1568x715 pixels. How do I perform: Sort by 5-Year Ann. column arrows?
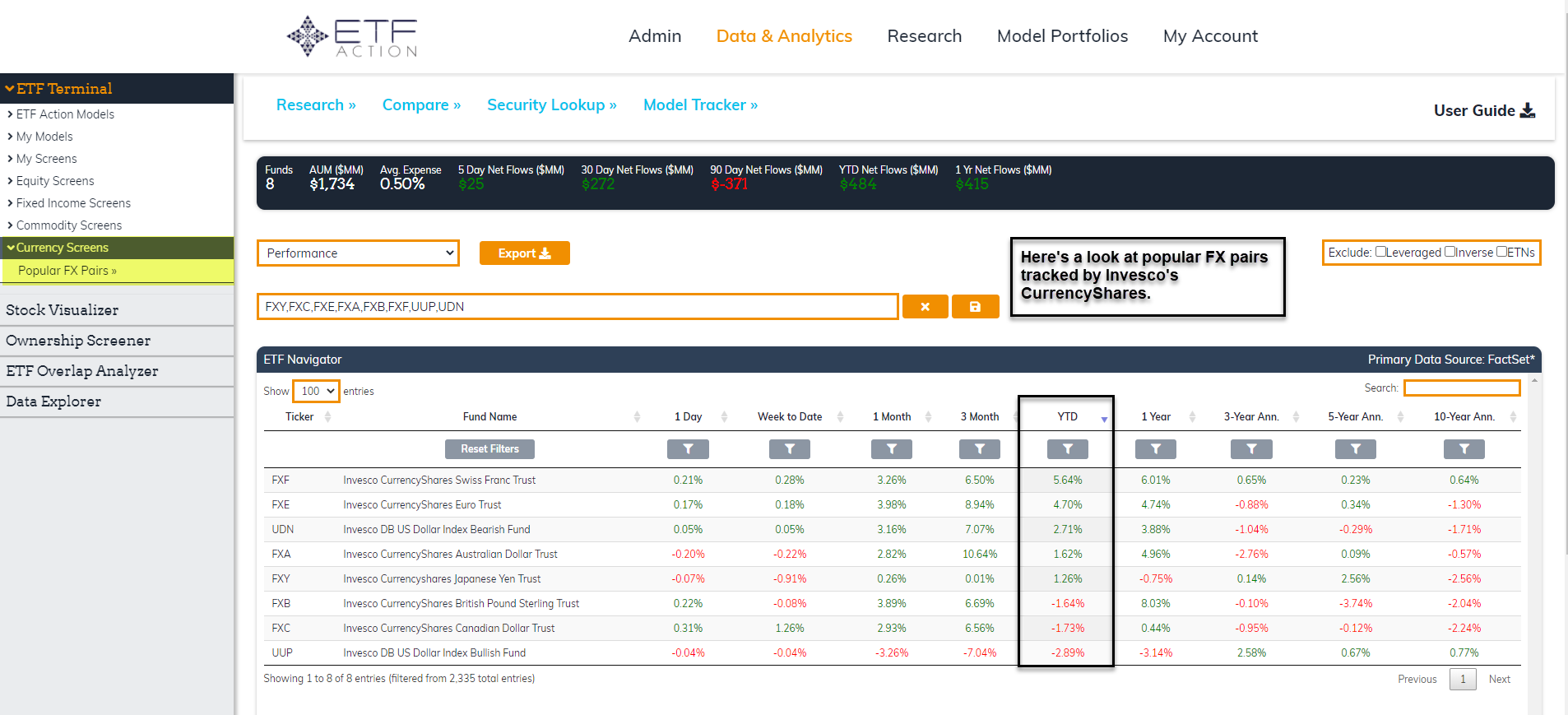click(1400, 417)
